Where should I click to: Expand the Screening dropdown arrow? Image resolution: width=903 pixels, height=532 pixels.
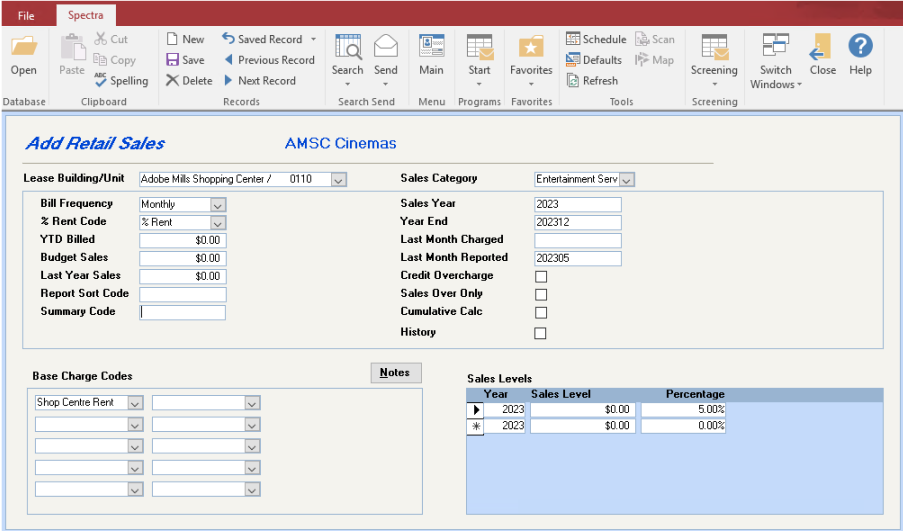point(715,84)
